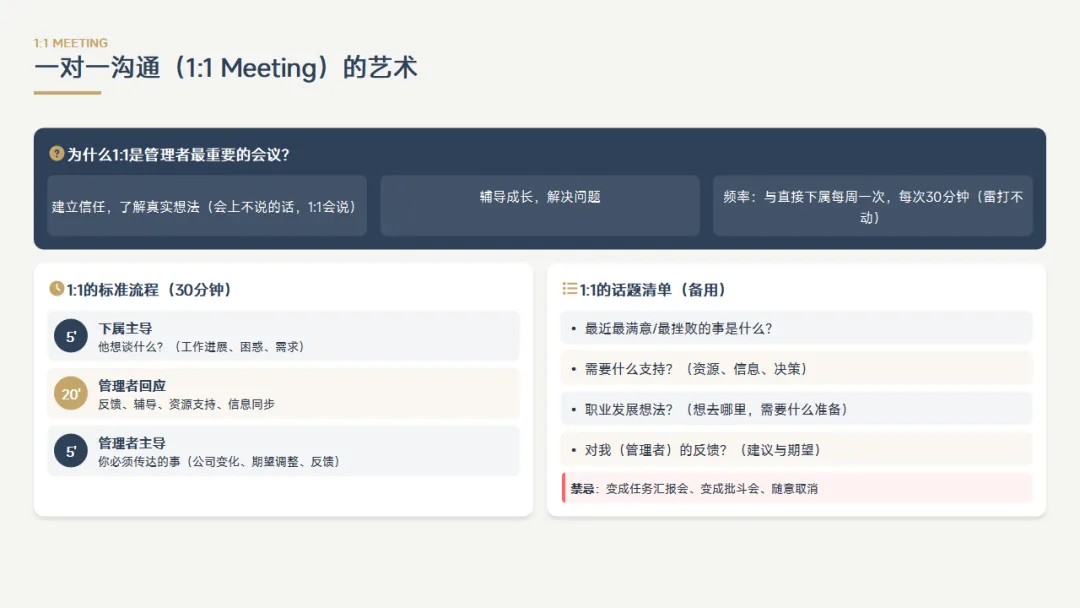This screenshot has width=1080, height=608.
Task: Click the 管理者主导 step row
Action: (283, 451)
